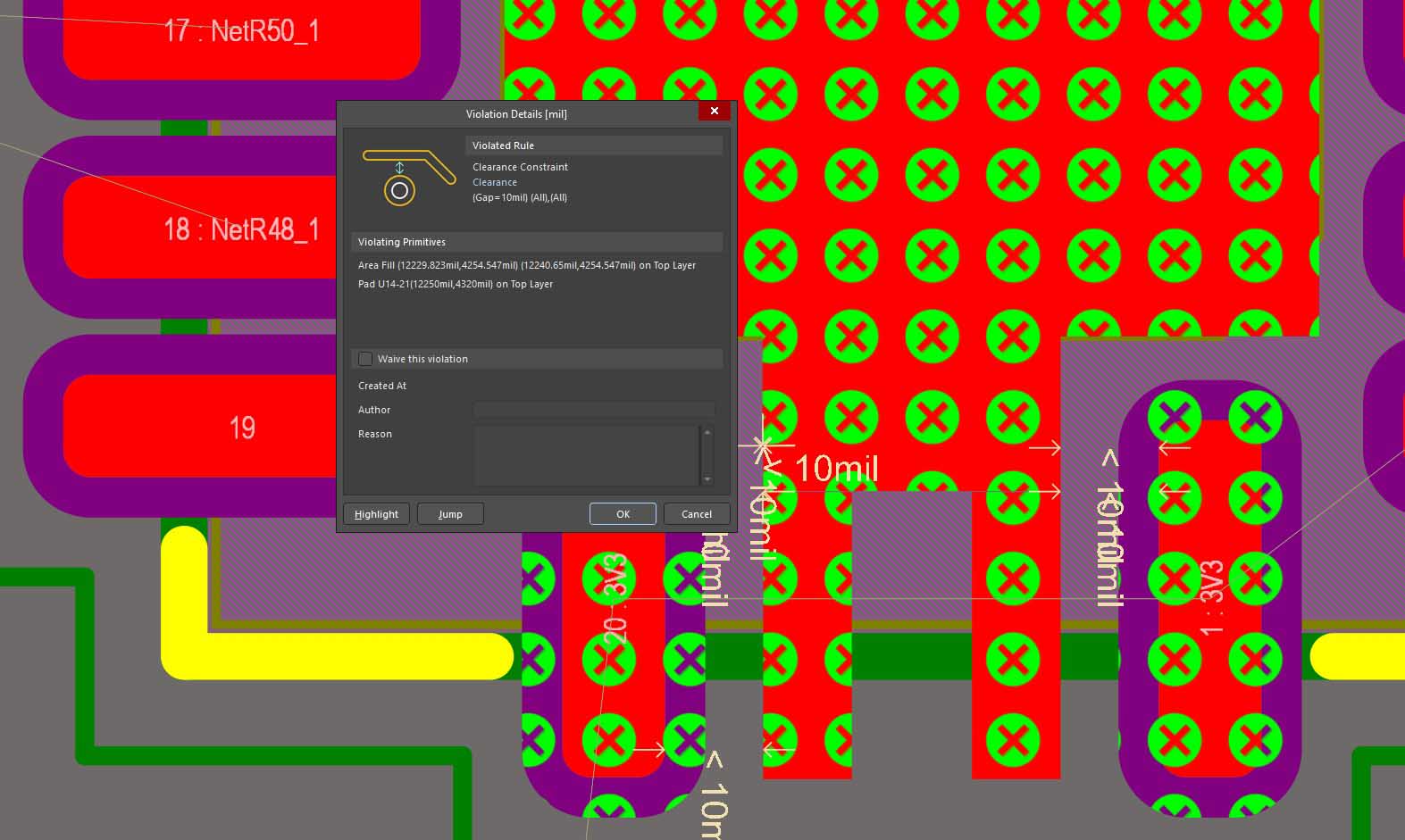Close the Violation Details dialog
This screenshot has height=840, width=1405.
tap(714, 111)
